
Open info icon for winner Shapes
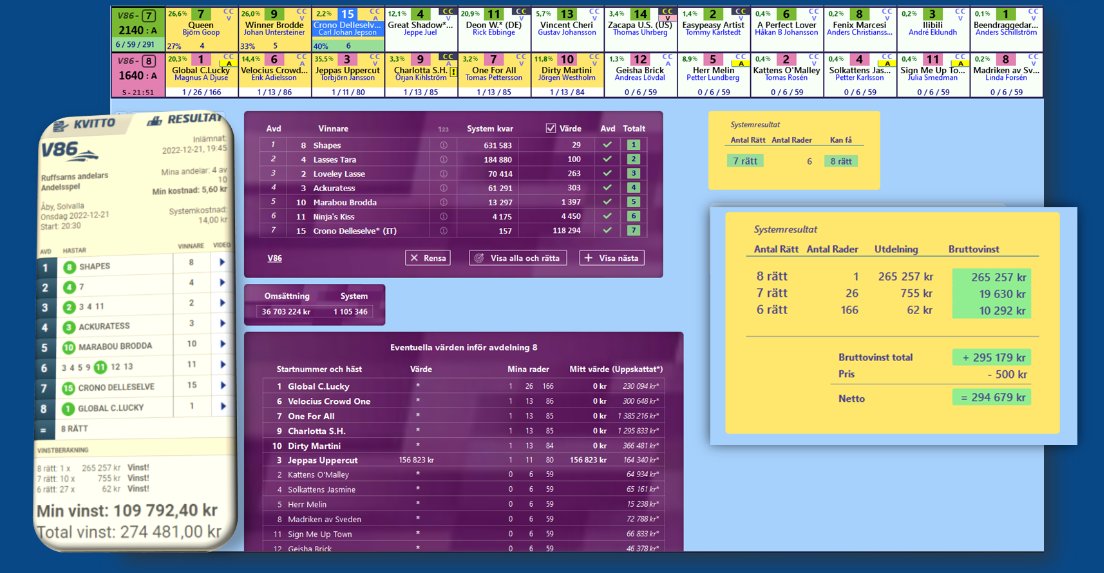[443, 145]
